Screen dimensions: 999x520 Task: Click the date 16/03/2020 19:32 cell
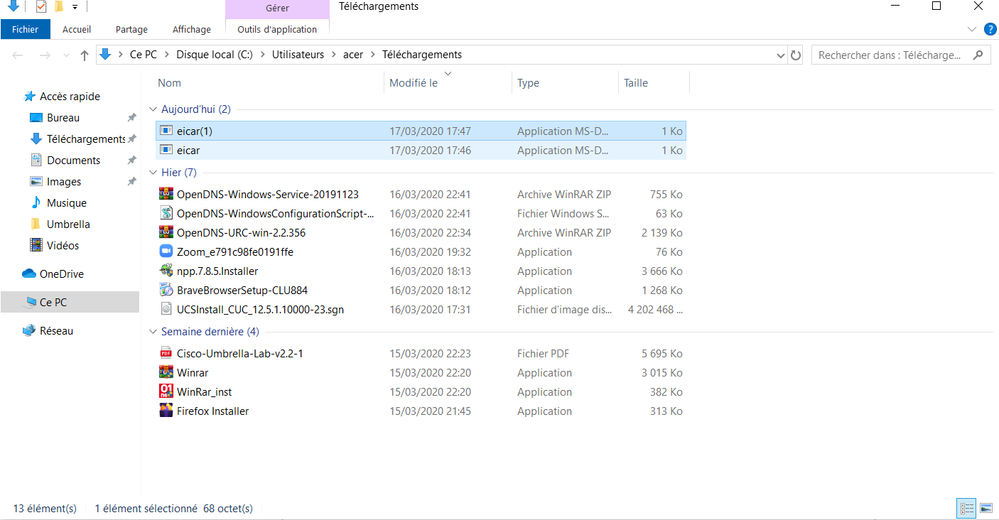[430, 252]
